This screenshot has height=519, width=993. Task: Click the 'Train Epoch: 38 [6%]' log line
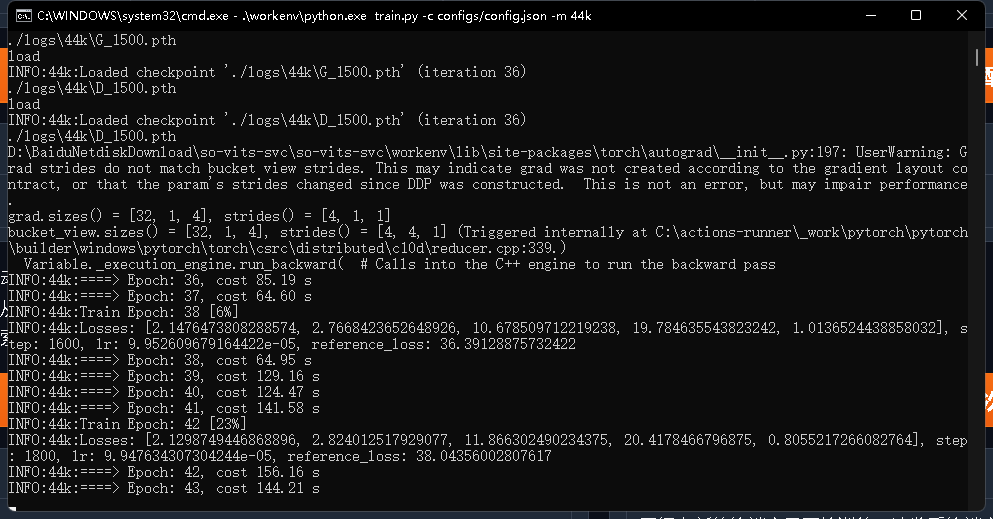[x=123, y=312]
